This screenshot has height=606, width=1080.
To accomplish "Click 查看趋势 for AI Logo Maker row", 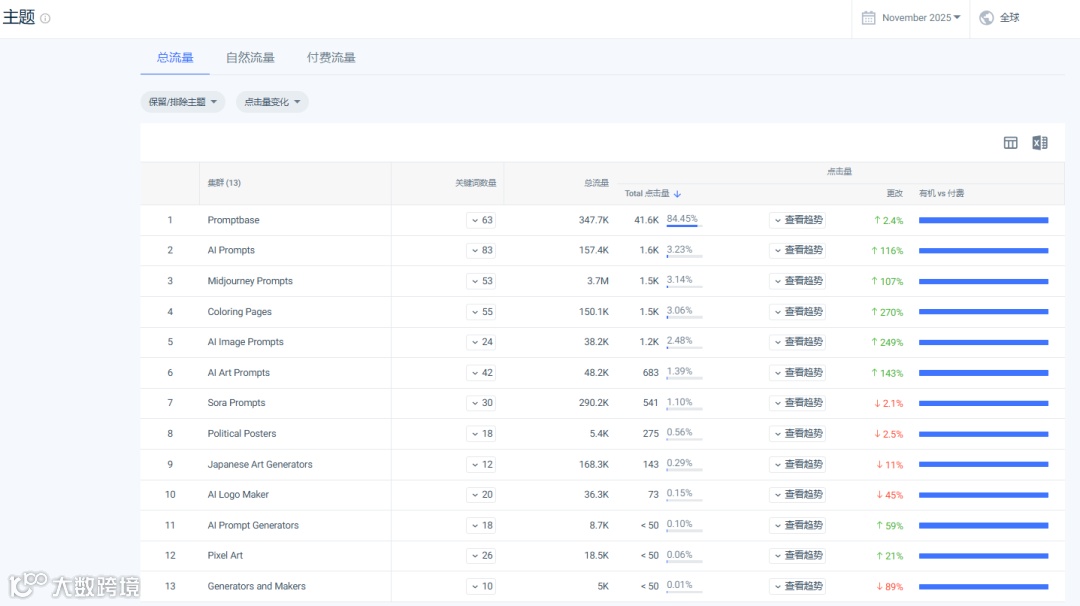I will pyautogui.click(x=798, y=494).
